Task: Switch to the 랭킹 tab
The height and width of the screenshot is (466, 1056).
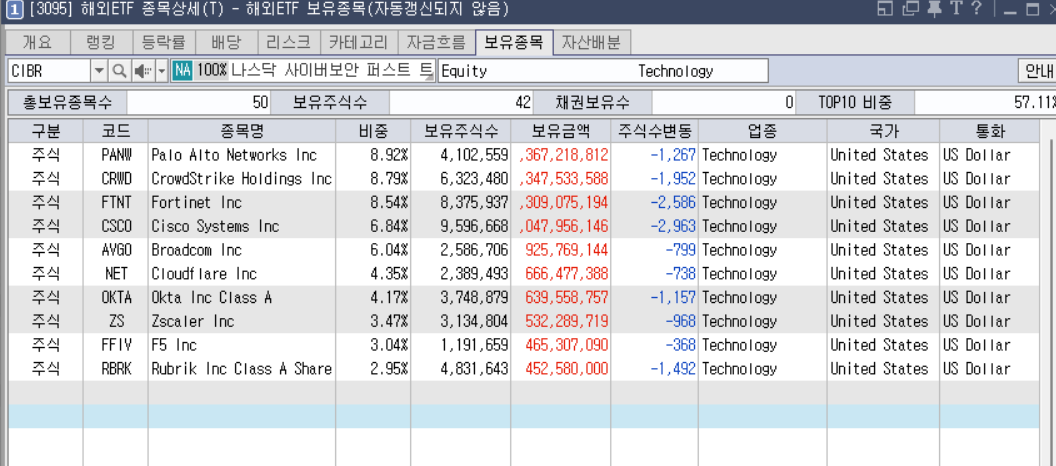Action: [x=101, y=42]
